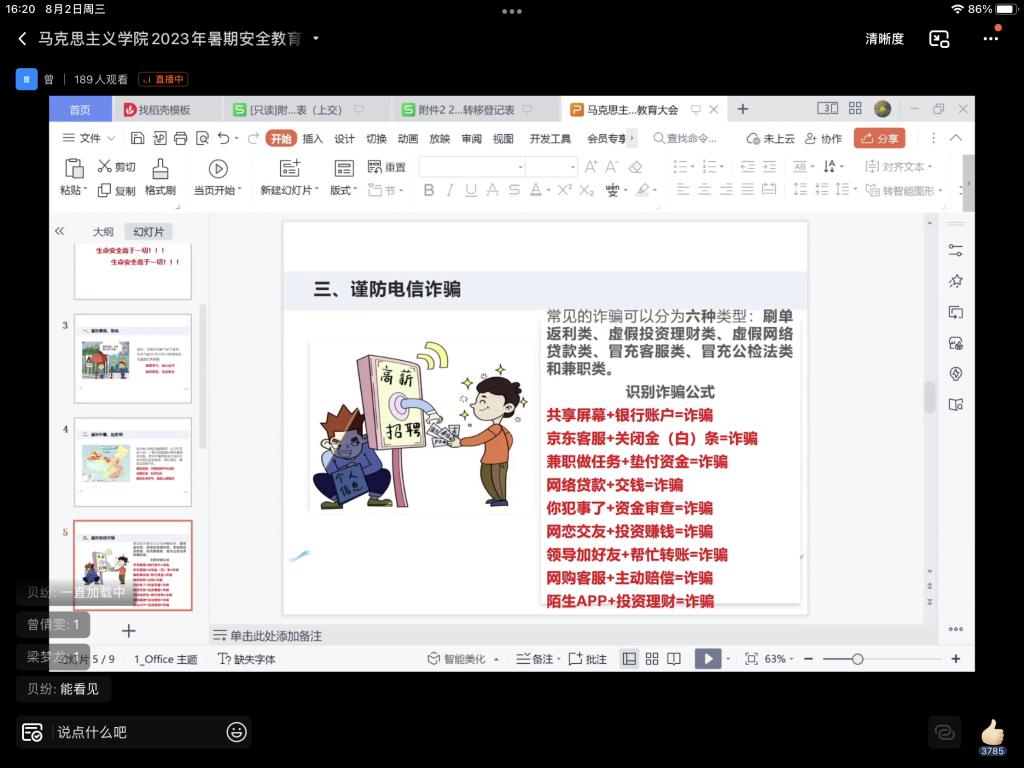The height and width of the screenshot is (768, 1024).
Task: Click the 协作 collaborate button
Action: (x=823, y=139)
